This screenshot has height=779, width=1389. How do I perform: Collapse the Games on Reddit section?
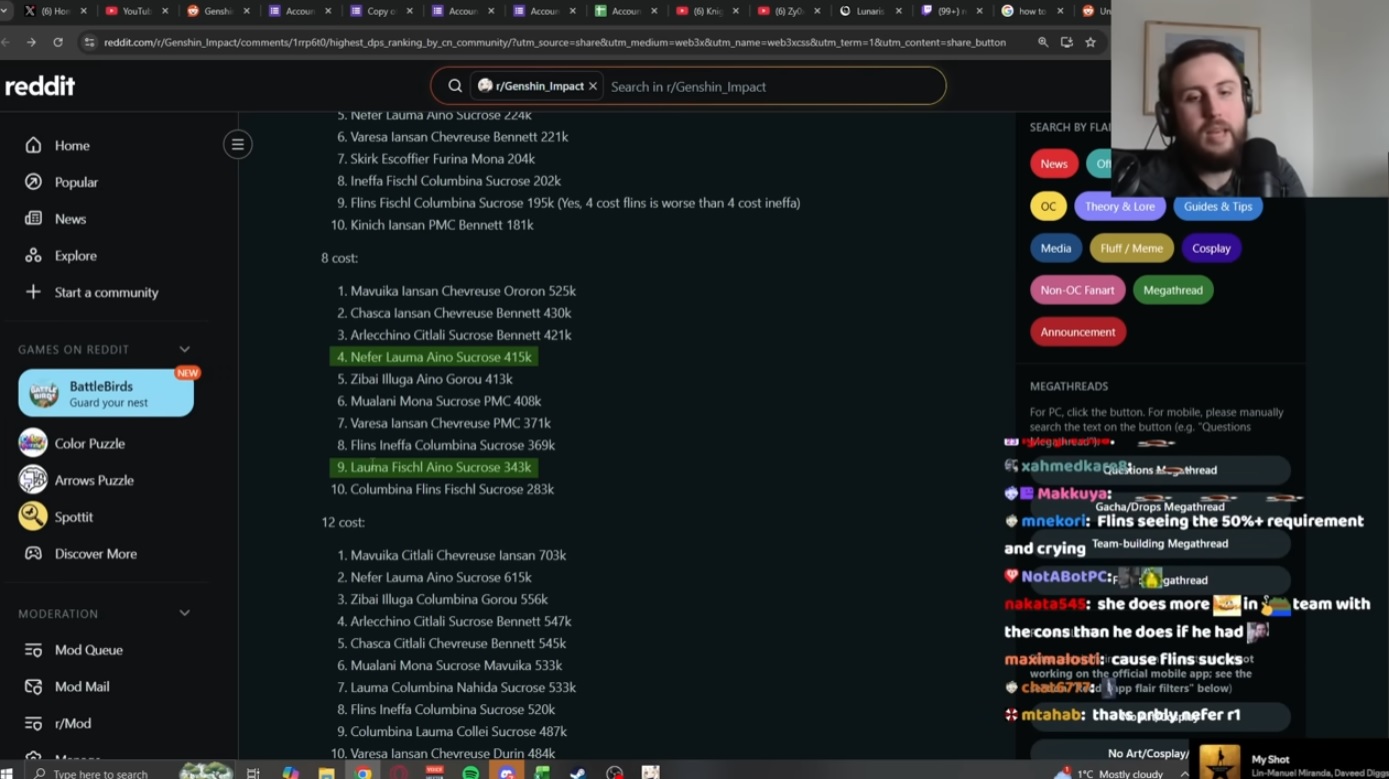click(185, 349)
